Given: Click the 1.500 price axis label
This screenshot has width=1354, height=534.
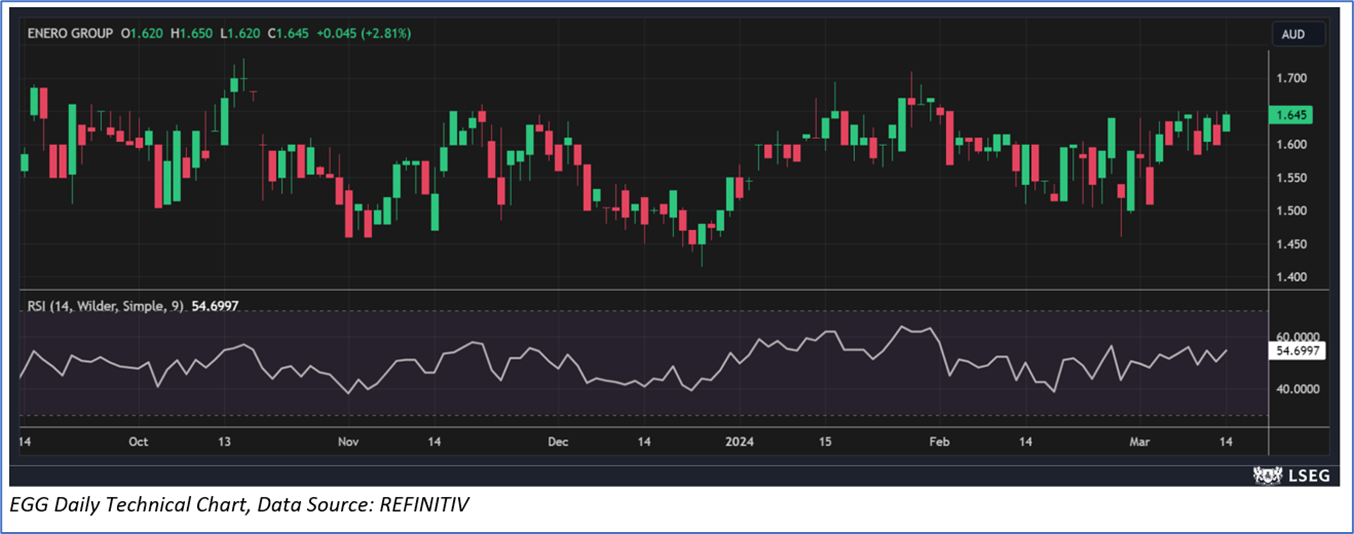Looking at the screenshot, I should [x=1292, y=211].
